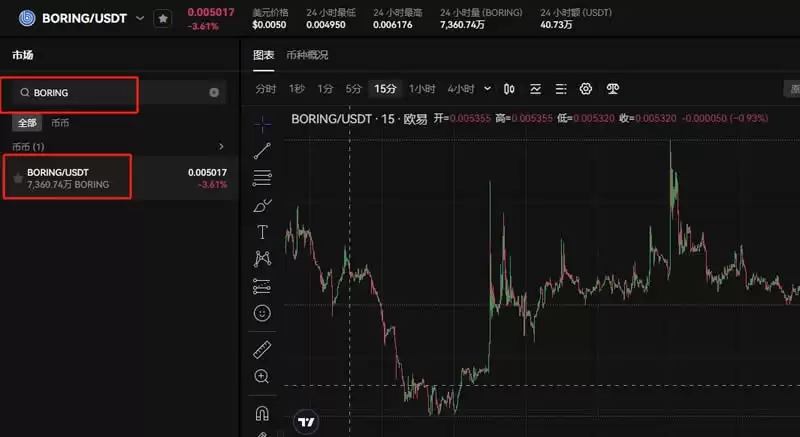Image resolution: width=800 pixels, height=437 pixels.
Task: Select the ruler measure tool
Action: (262, 350)
